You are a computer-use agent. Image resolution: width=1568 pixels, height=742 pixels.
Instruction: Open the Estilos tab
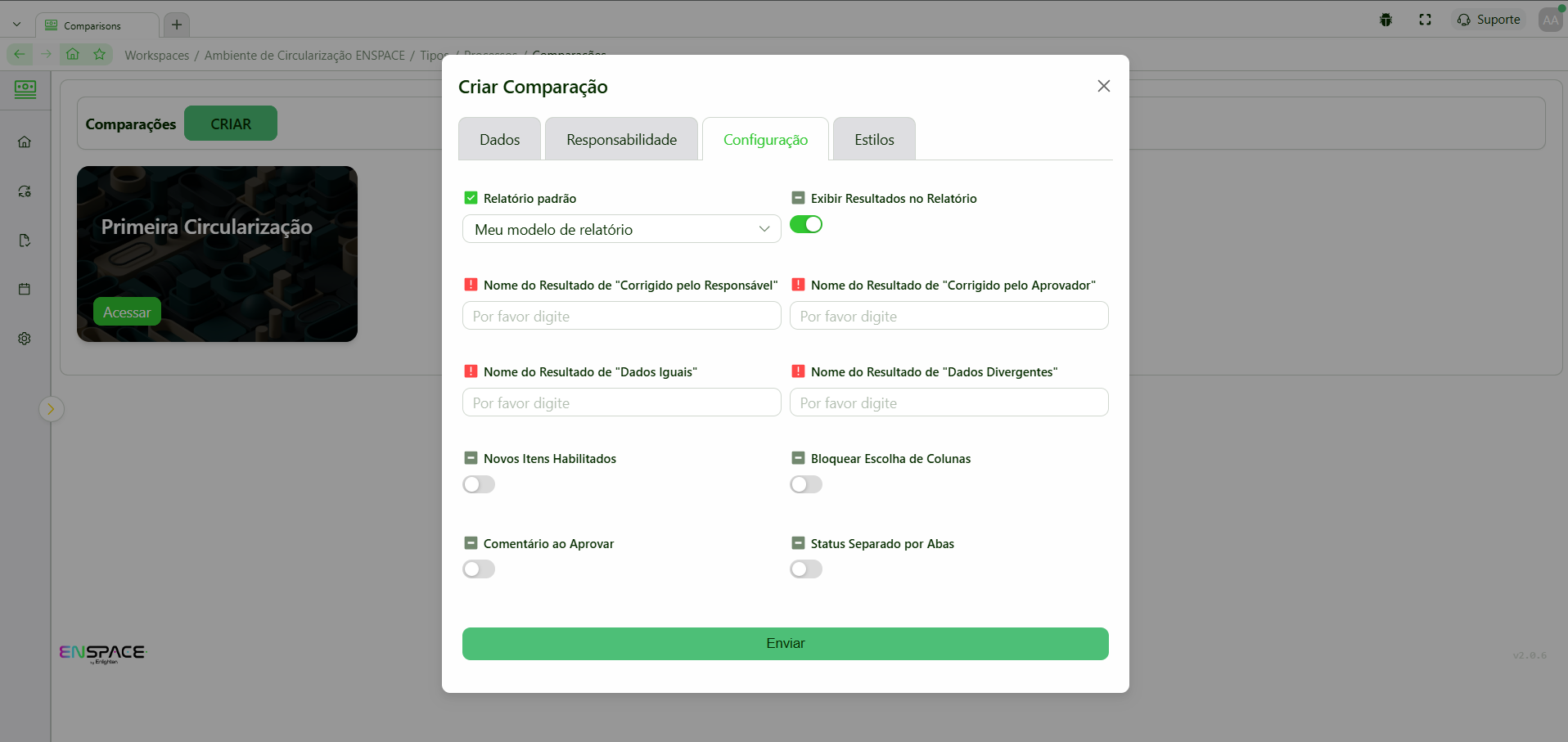[873, 139]
